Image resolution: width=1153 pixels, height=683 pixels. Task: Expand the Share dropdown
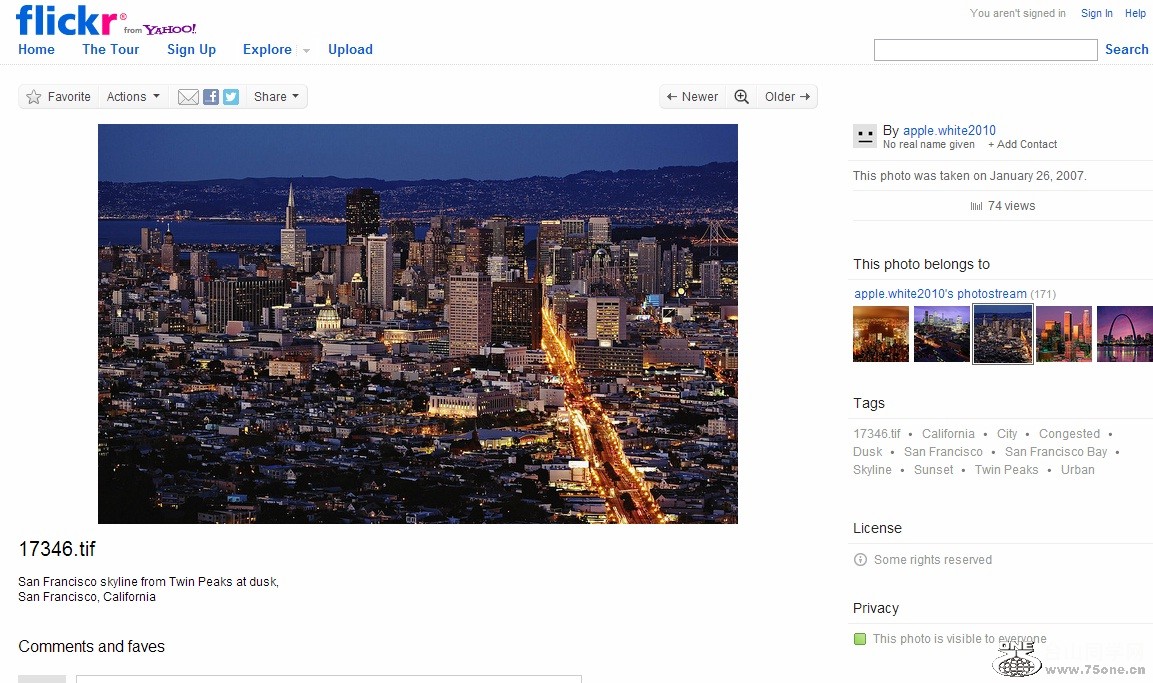pyautogui.click(x=276, y=97)
